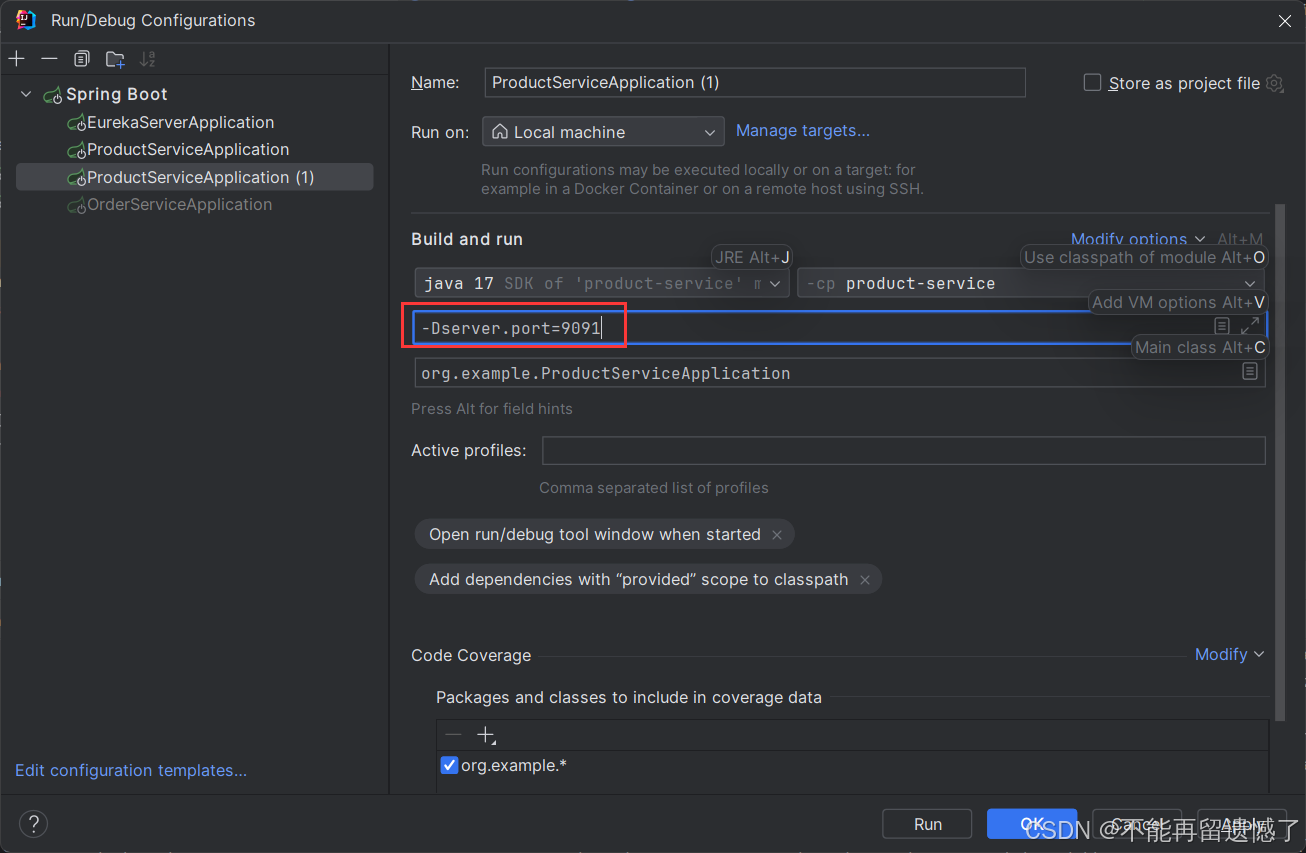Create a new configuration folder
The height and width of the screenshot is (853, 1306).
pos(115,59)
